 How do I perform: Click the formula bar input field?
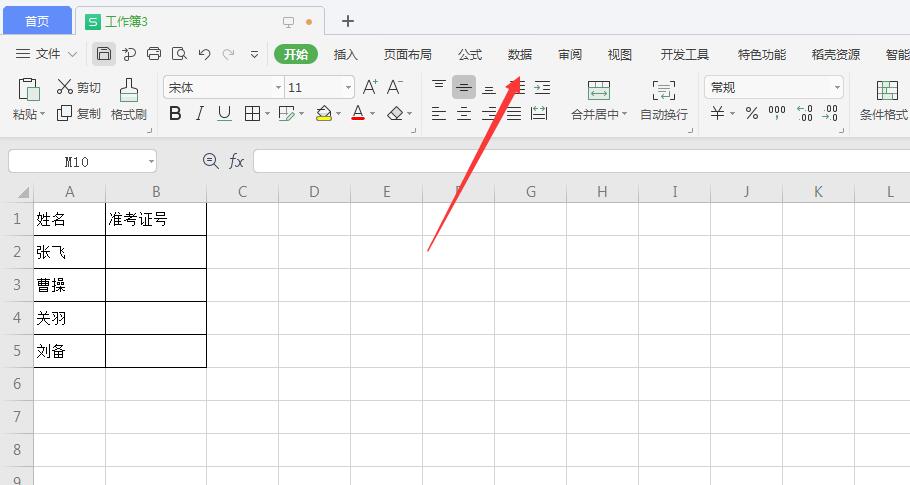pos(582,161)
